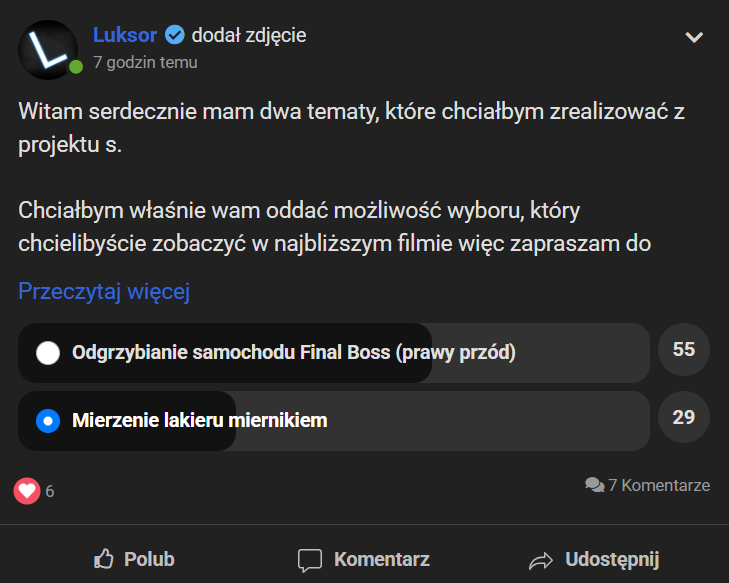Click the 55 votes progress bar for Odgrzybianie
The image size is (729, 583).
point(334,353)
